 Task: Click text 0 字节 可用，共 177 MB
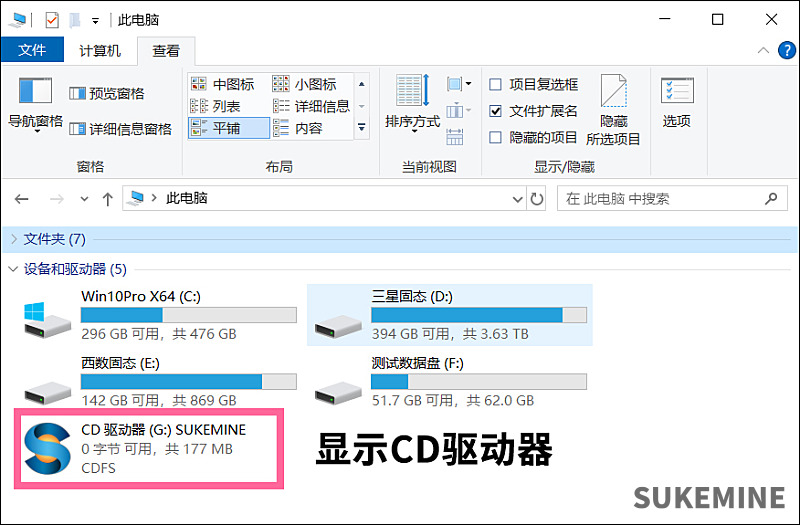point(157,449)
